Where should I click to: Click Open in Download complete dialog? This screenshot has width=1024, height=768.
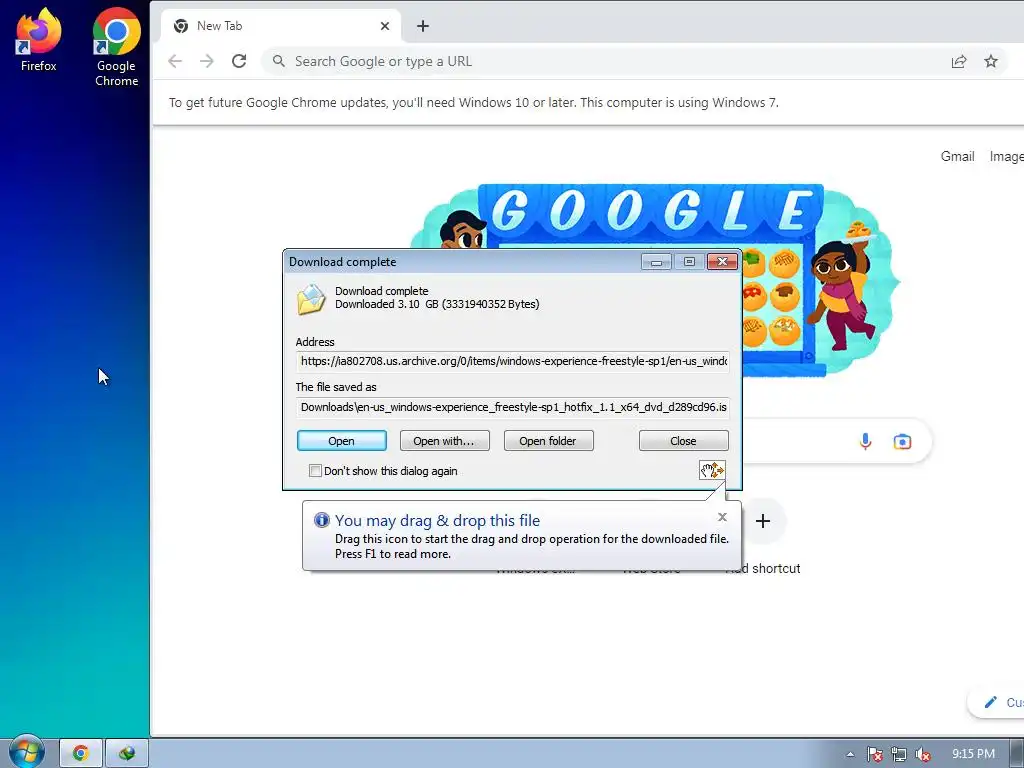pyautogui.click(x=342, y=441)
